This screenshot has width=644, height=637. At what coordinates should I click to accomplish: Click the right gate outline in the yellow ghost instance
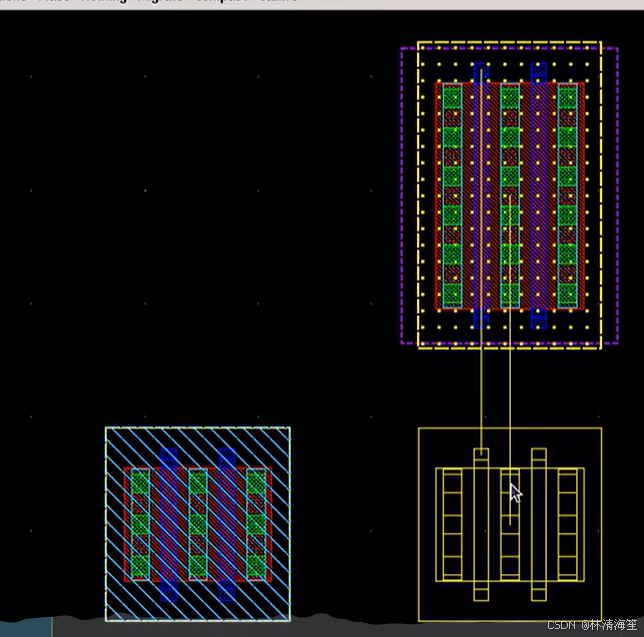[x=539, y=524]
